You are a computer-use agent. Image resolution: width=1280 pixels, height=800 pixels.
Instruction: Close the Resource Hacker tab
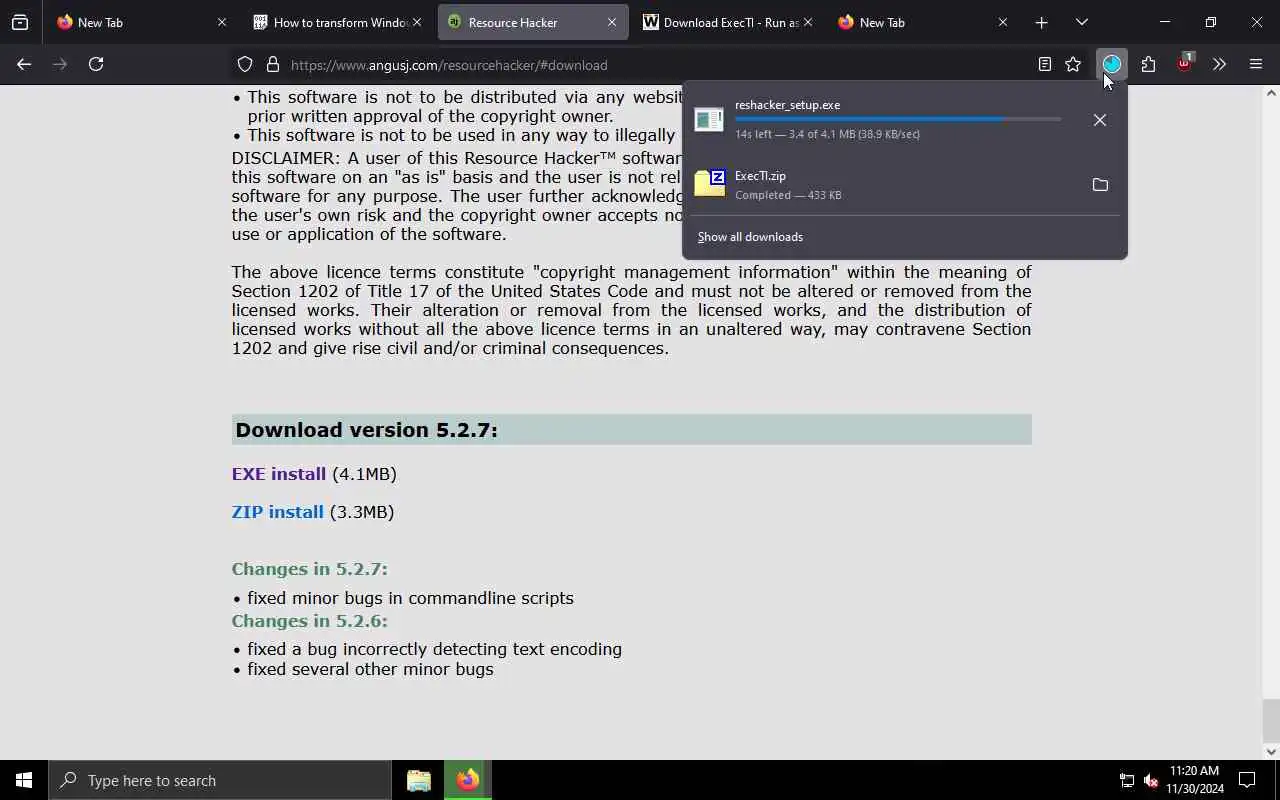tap(612, 22)
